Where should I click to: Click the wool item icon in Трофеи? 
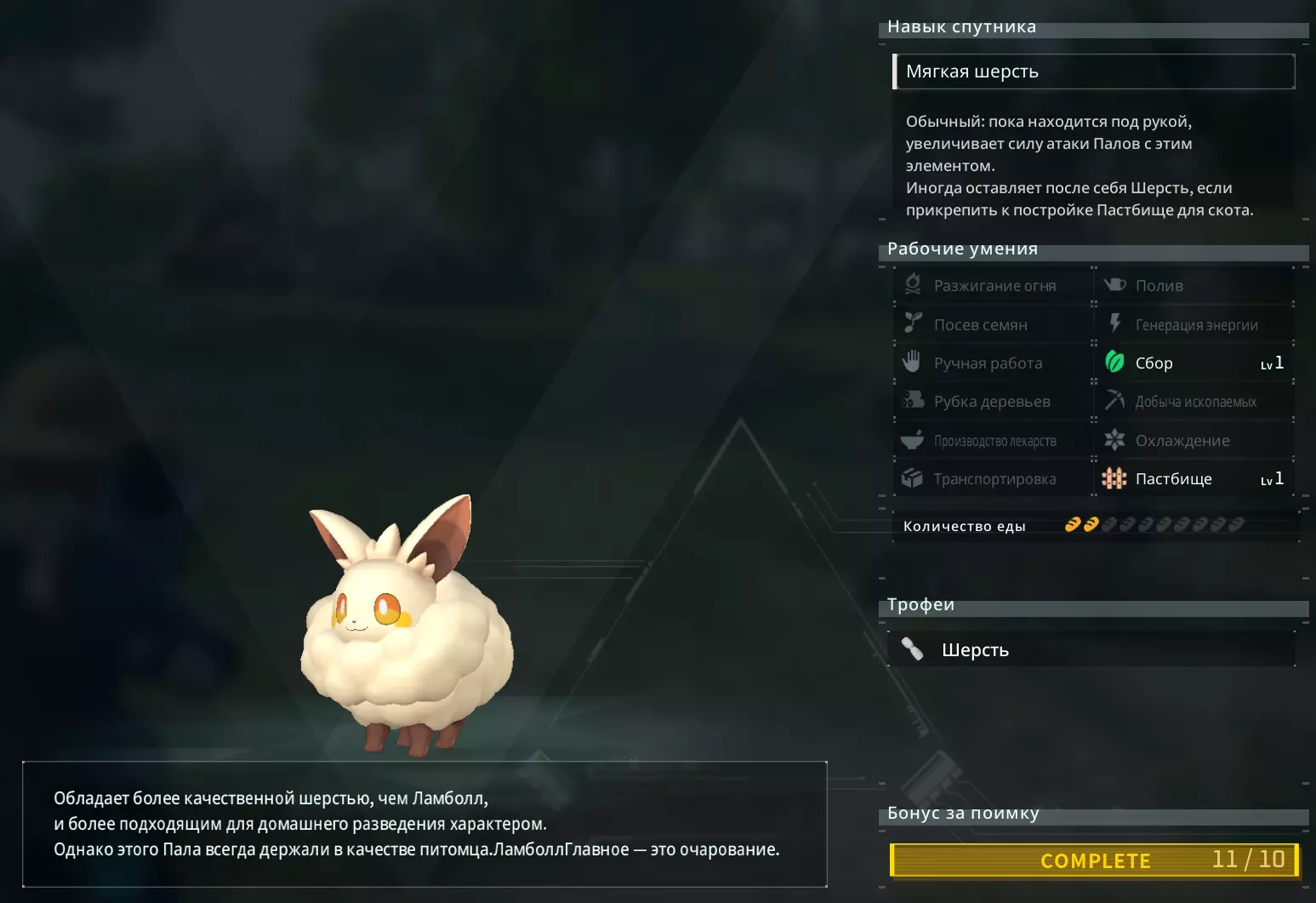(912, 649)
